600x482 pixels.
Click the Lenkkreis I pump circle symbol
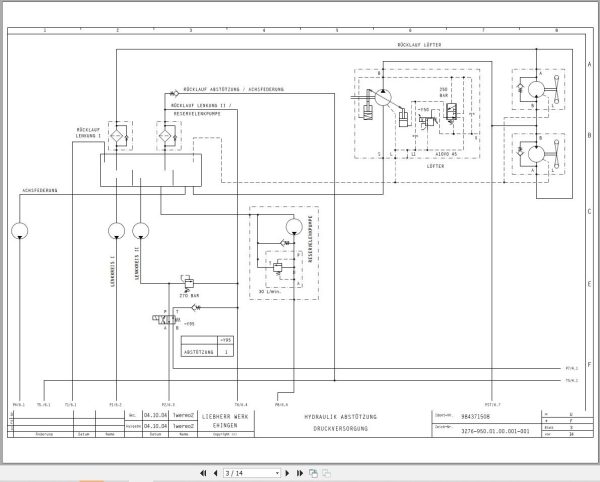[116, 231]
